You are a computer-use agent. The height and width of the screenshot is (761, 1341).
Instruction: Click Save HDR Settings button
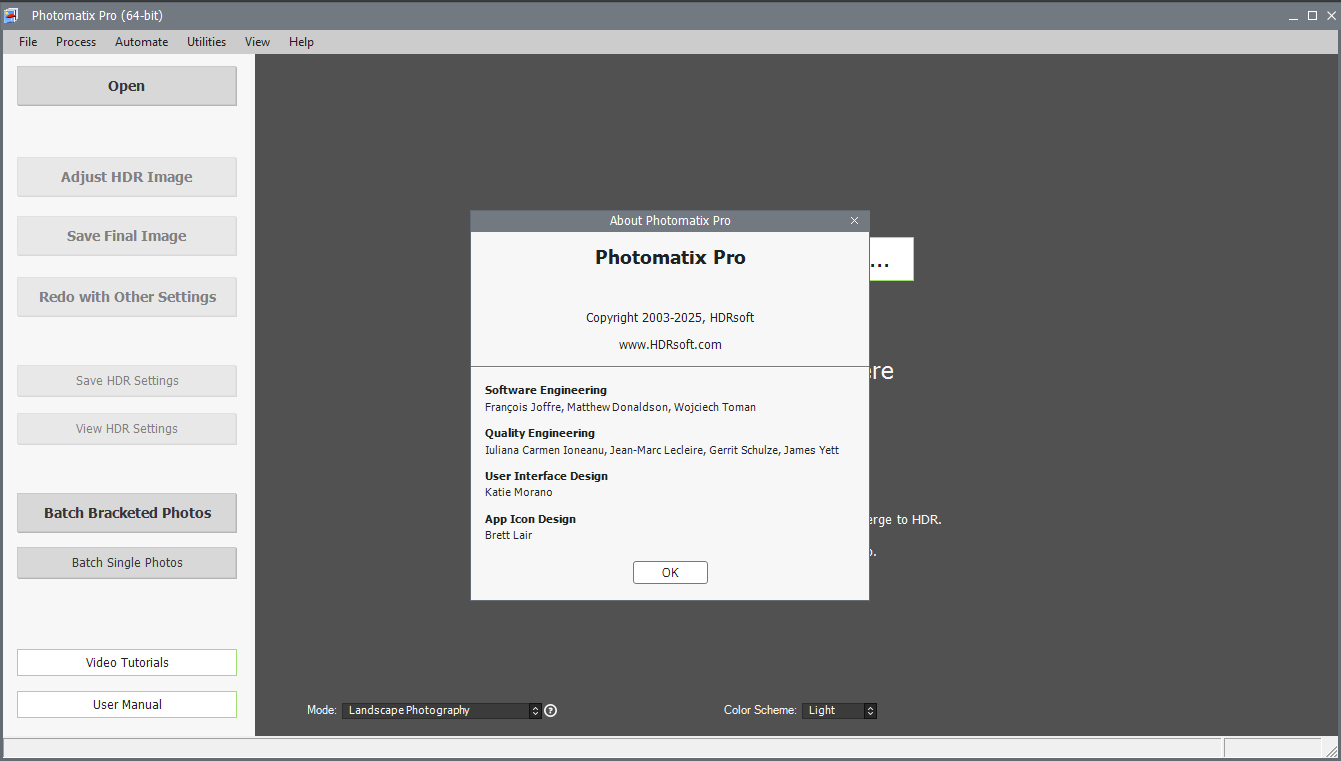127,381
